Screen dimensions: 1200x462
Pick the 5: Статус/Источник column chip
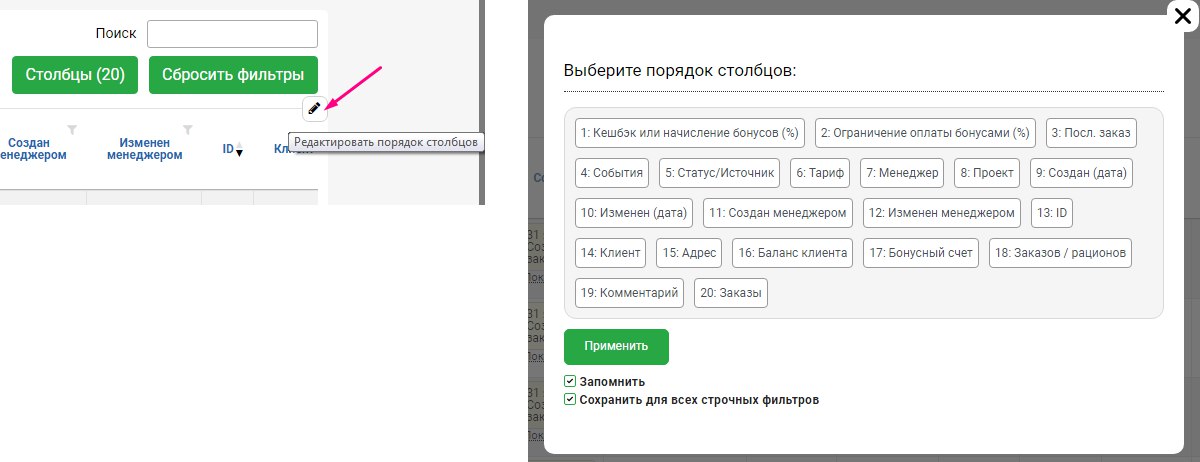click(719, 173)
